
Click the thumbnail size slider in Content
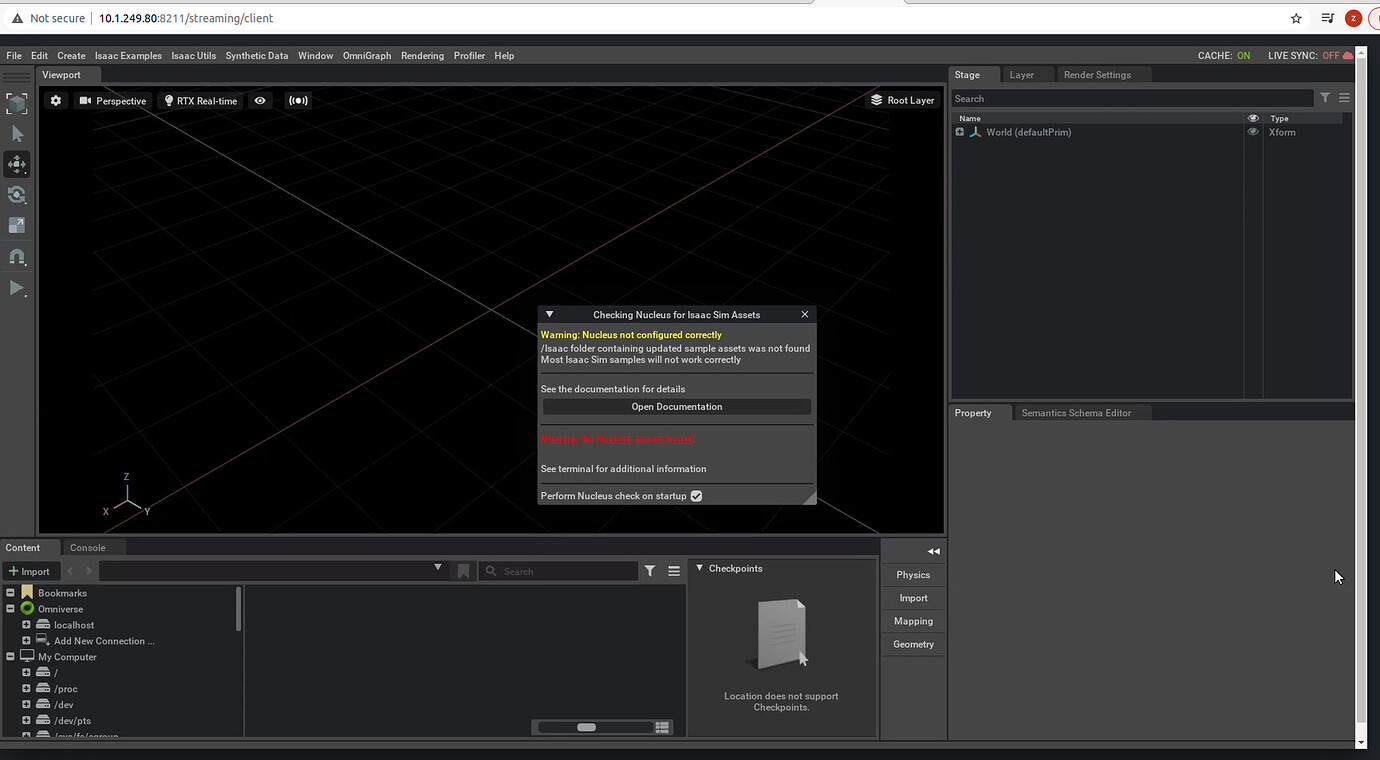[x=587, y=727]
